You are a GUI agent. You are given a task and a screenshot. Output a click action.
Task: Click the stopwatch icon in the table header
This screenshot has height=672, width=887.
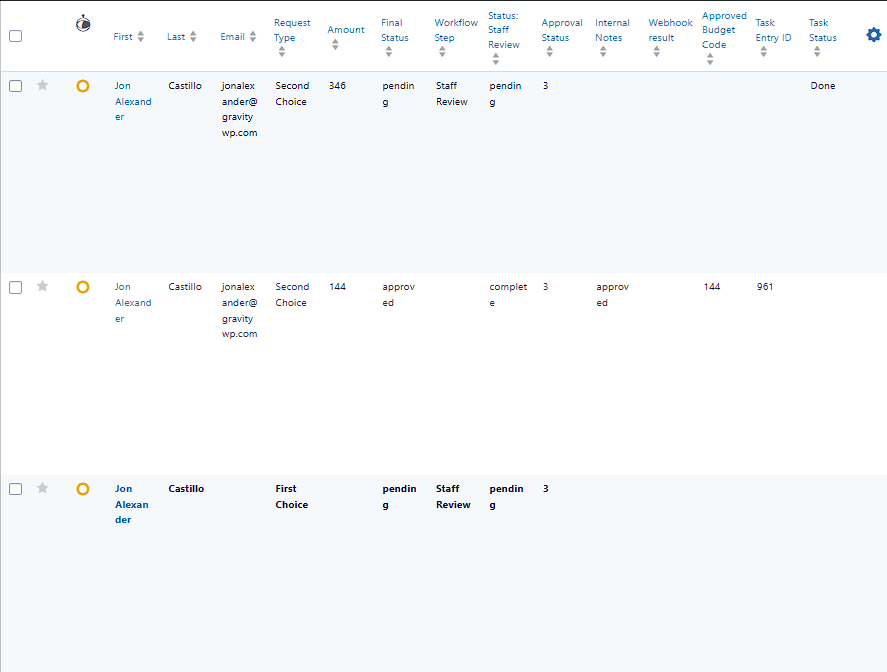83,22
